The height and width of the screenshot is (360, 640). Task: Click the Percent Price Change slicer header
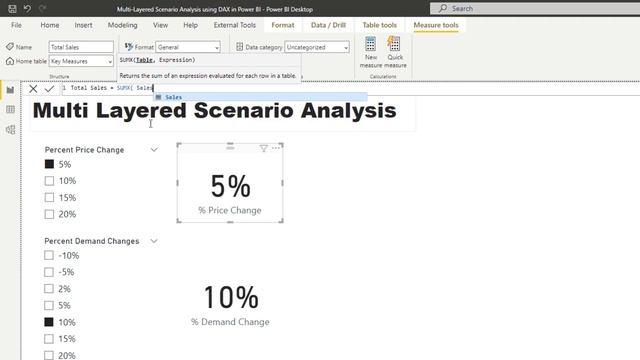pyautogui.click(x=84, y=150)
